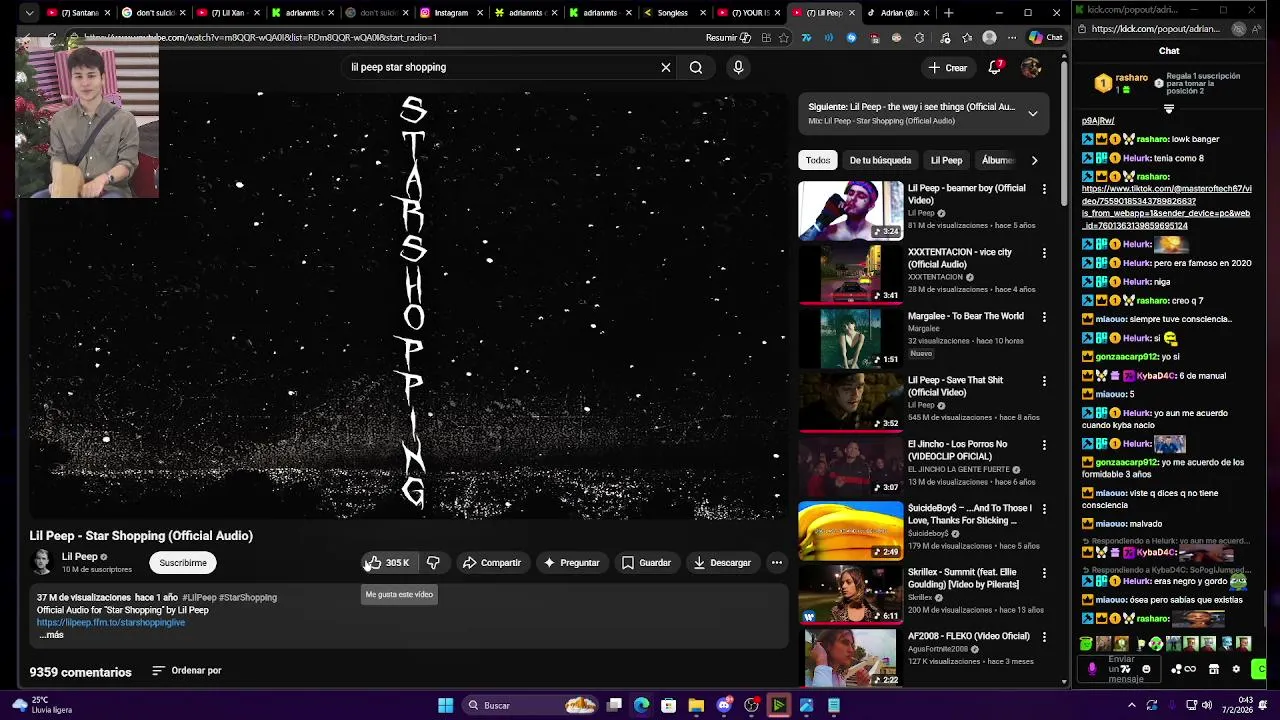Open YouTube notifications bell
Image resolution: width=1280 pixels, height=720 pixels.
coord(995,67)
